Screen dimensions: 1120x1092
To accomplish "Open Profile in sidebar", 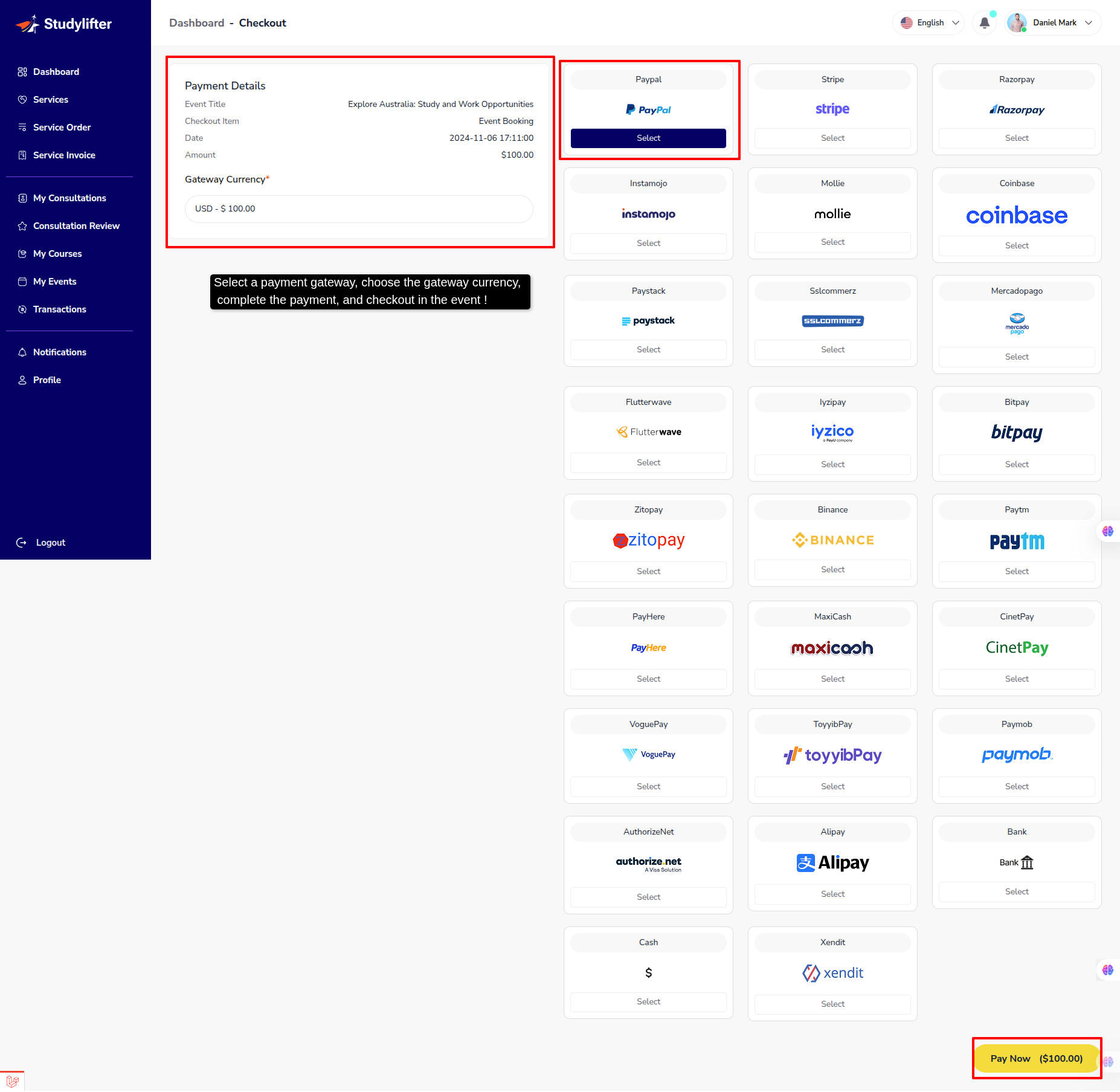I will point(47,380).
